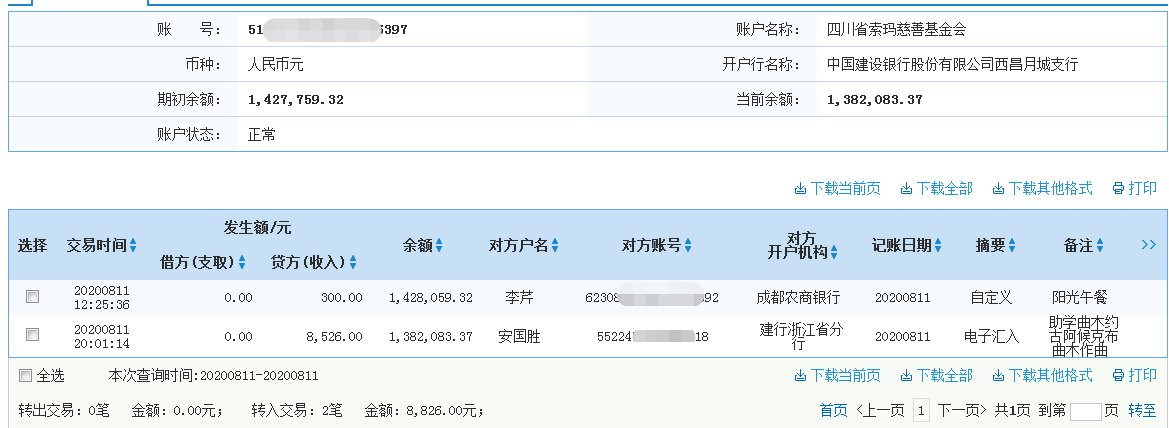This screenshot has width=1169, height=428.
Task: Sort by 贷方(收入) column arrows
Action: coord(353,262)
